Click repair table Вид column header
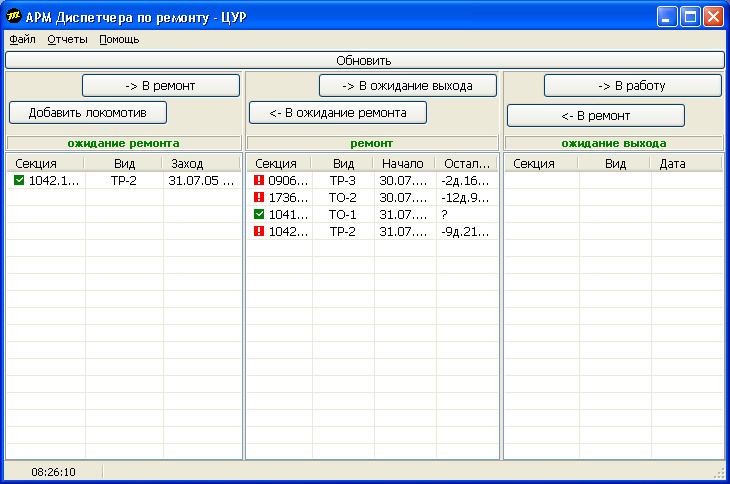The width and height of the screenshot is (730, 484). point(343,163)
